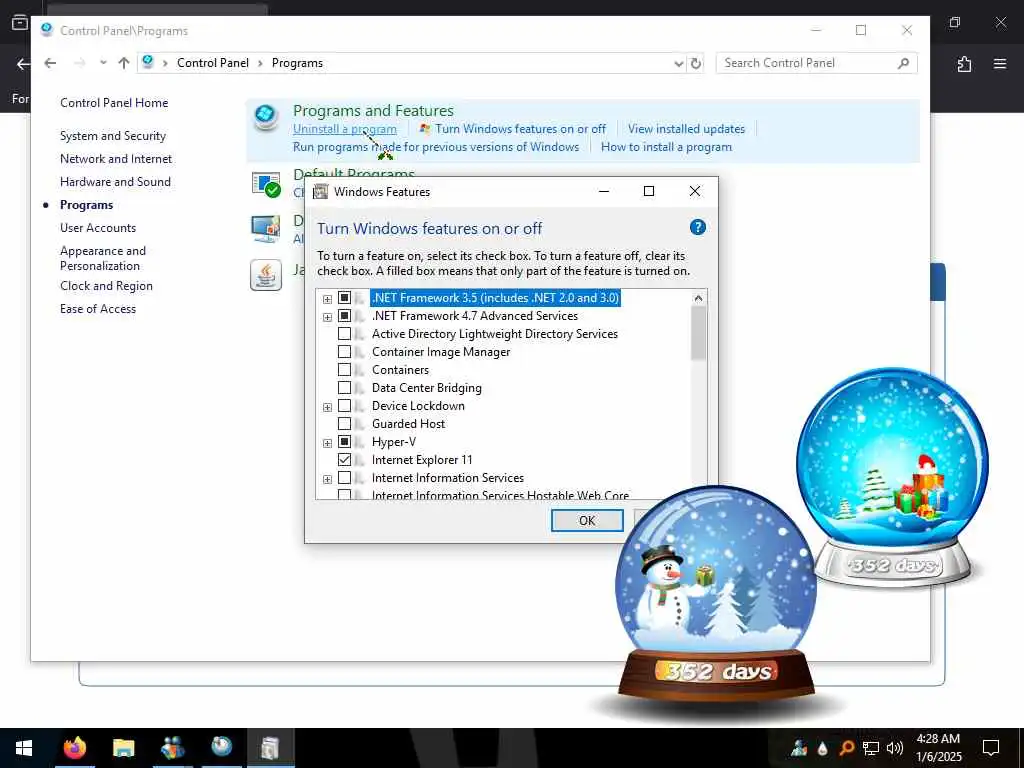Screen dimensions: 1024x768
Task: Open the address bar history dropdown
Action: [x=679, y=63]
